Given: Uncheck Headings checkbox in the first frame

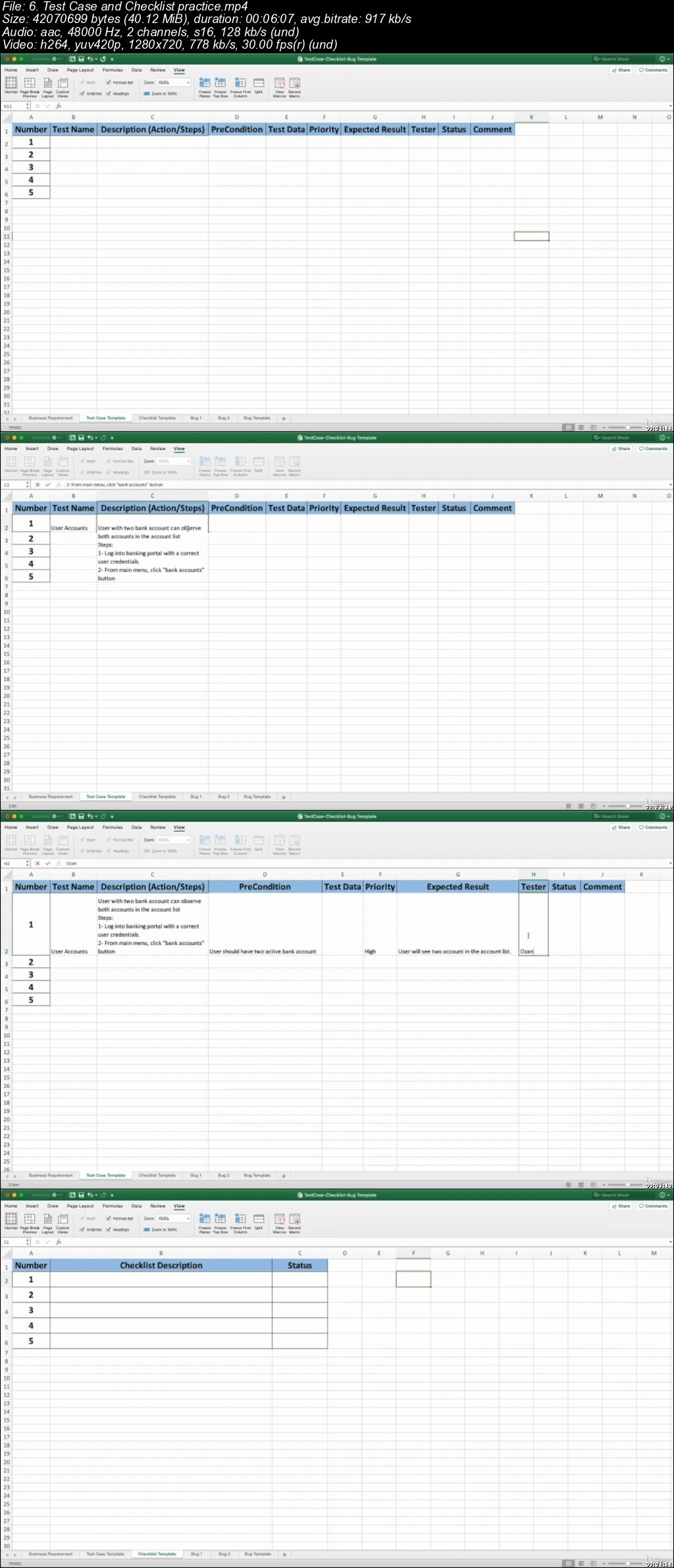Looking at the screenshot, I should point(109,94).
